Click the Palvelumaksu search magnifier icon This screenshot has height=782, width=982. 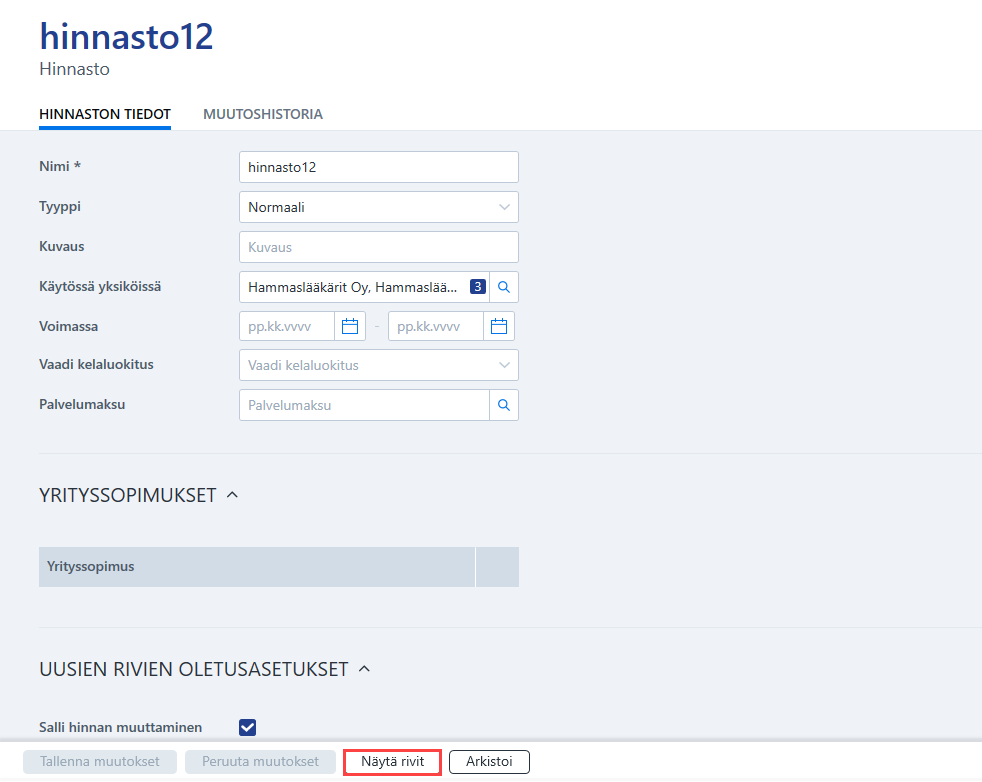504,405
